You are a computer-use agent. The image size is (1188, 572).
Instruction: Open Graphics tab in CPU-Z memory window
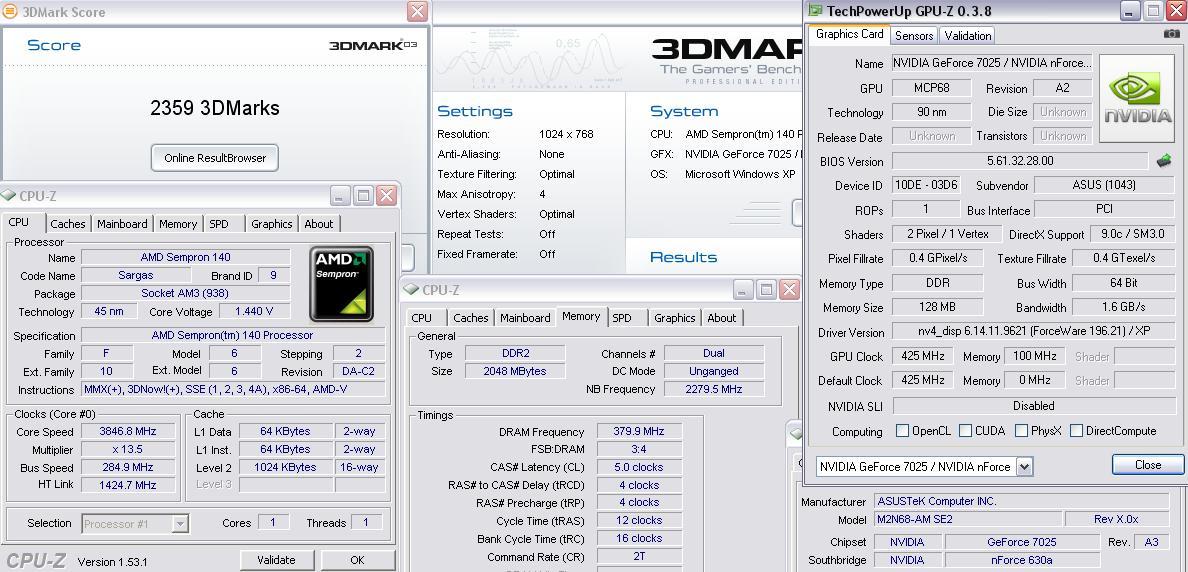(674, 317)
